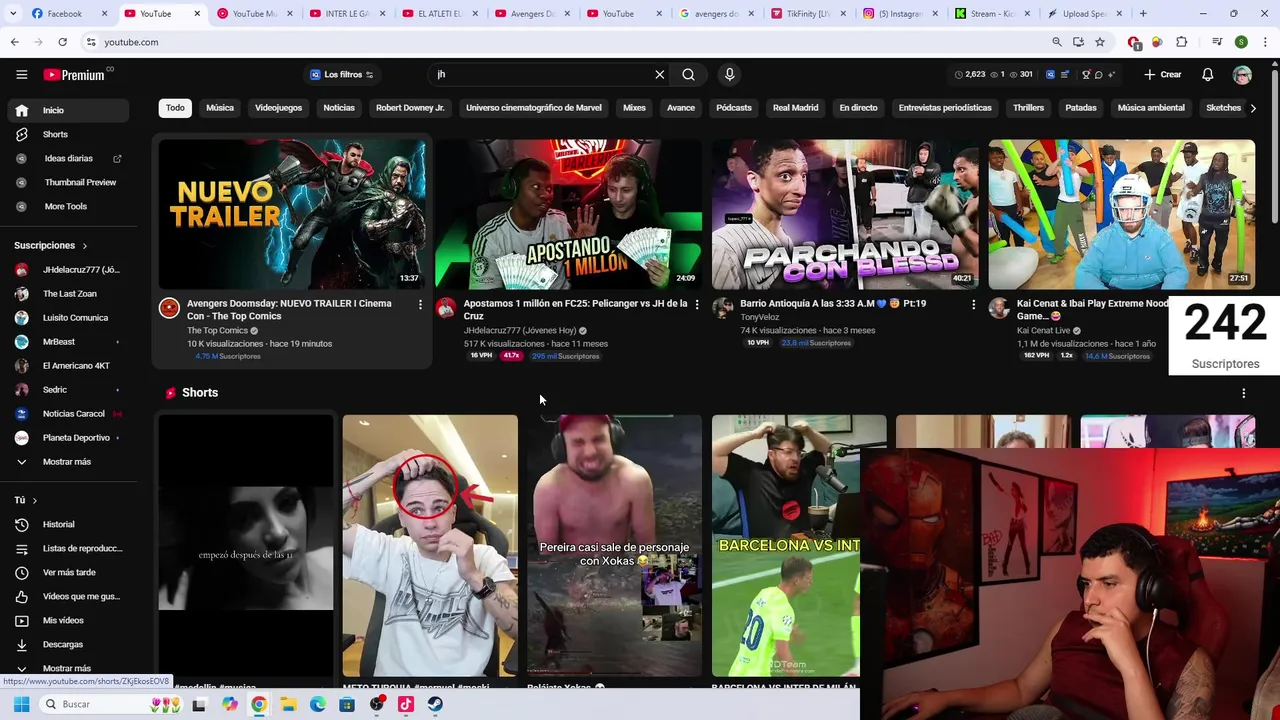Open the Chrome zoom magnifier icon
Viewport: 1280px width, 720px height.
point(1057,42)
